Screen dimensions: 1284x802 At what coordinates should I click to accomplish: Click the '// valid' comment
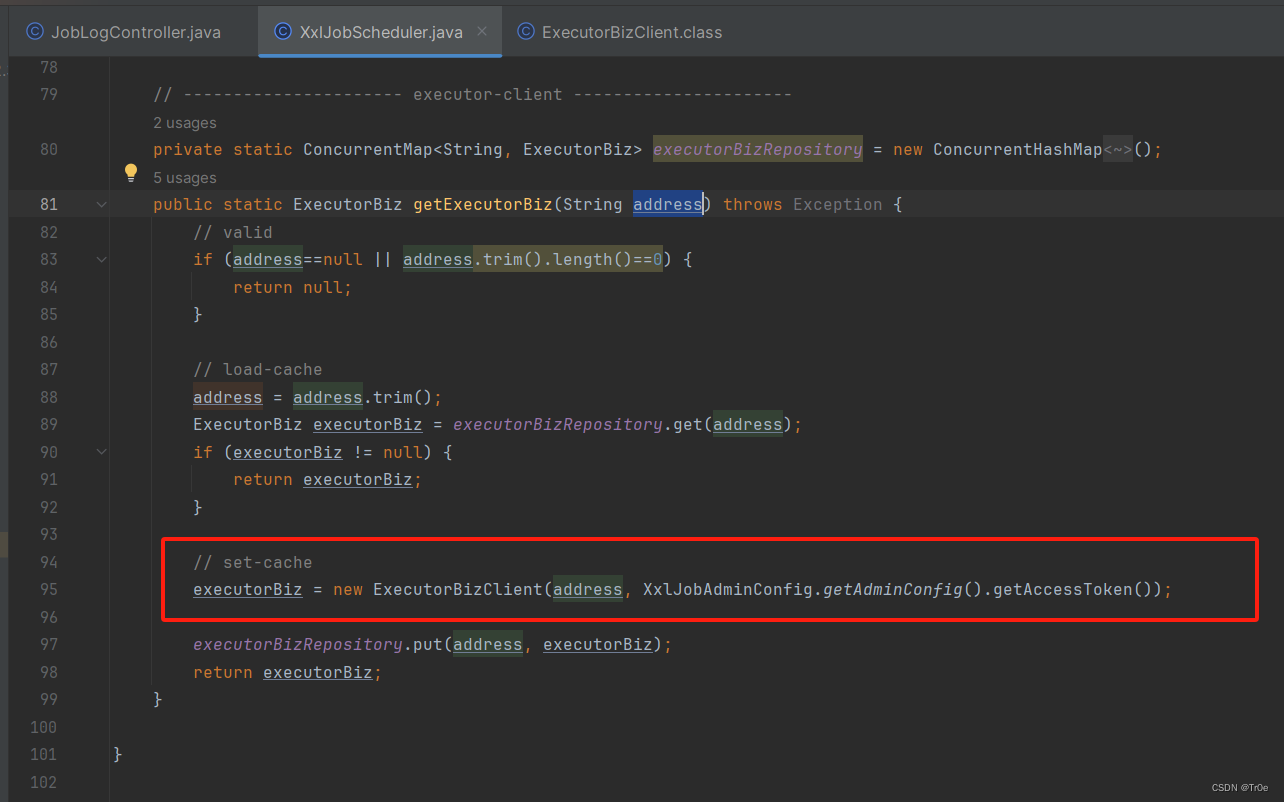click(232, 232)
